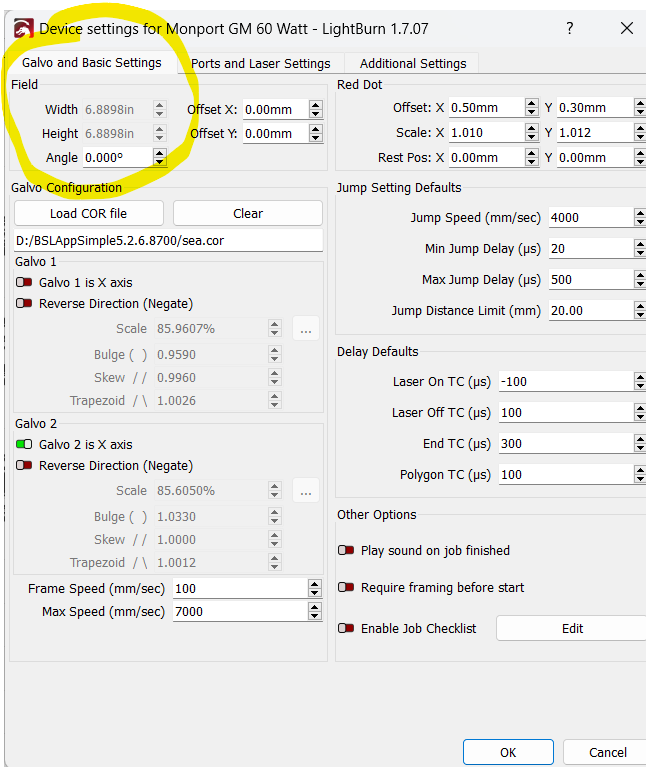Viewport: 646px width, 767px height.
Task: Click the help question mark button
Action: tap(570, 28)
